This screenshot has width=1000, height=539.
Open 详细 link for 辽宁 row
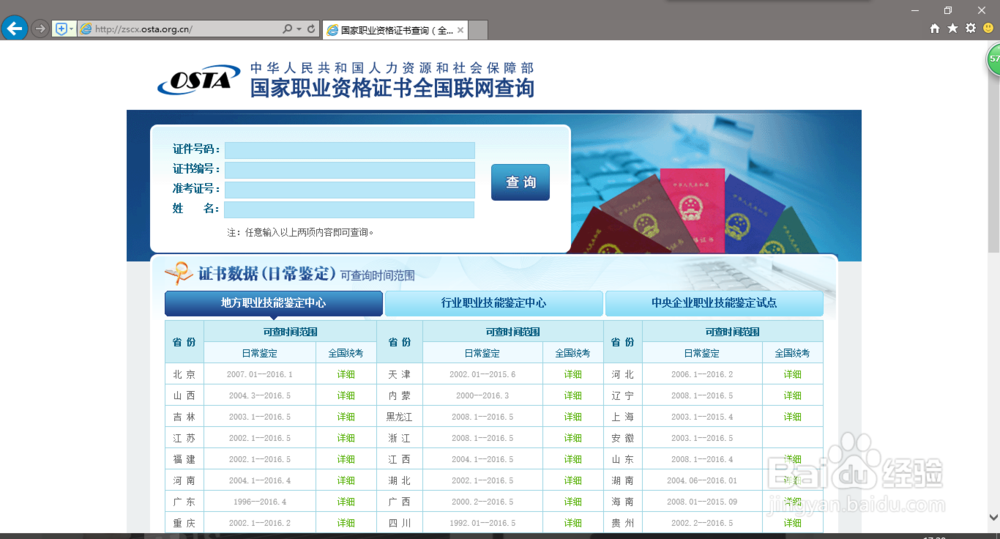[792, 395]
